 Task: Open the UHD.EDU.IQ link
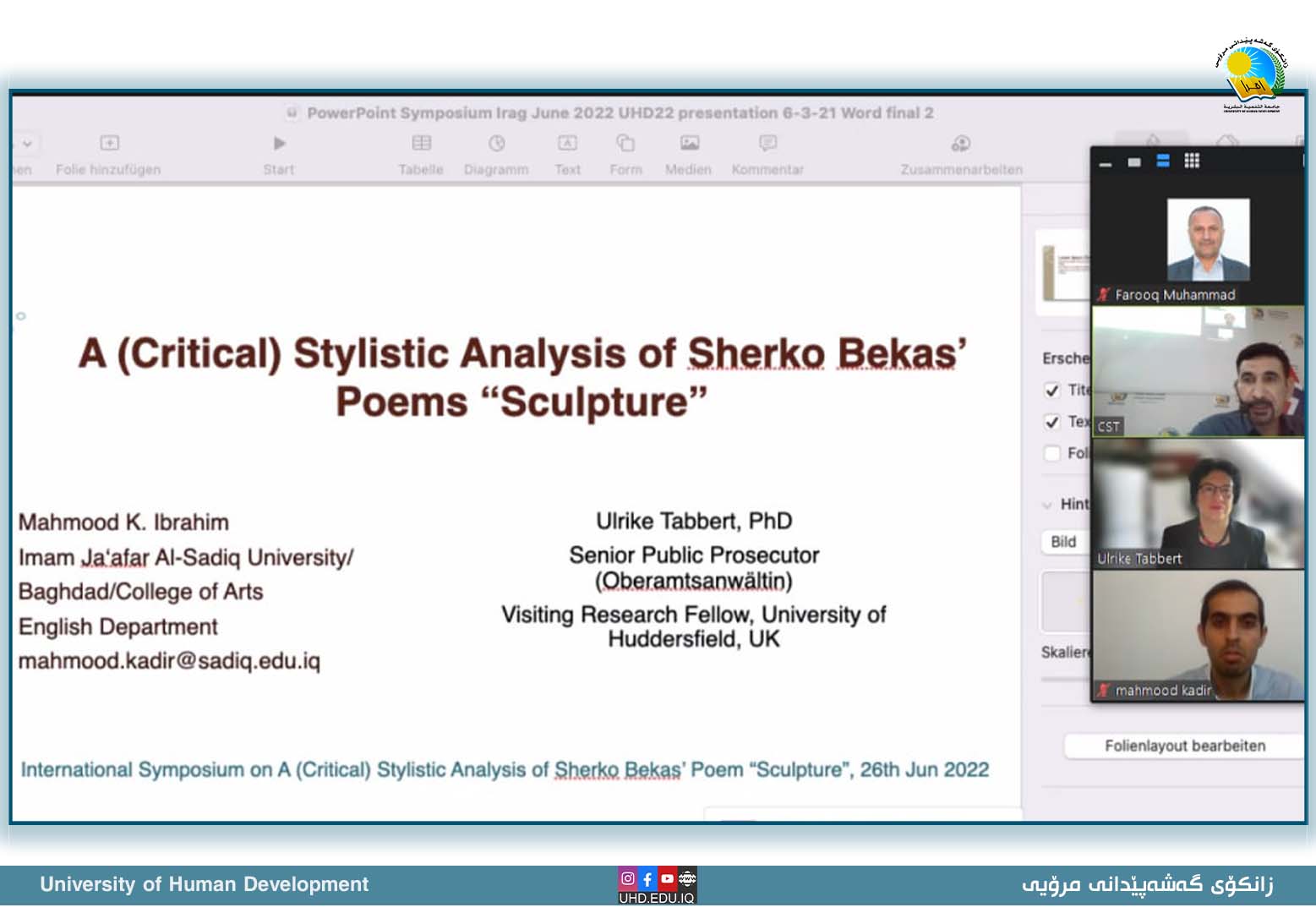click(x=657, y=897)
